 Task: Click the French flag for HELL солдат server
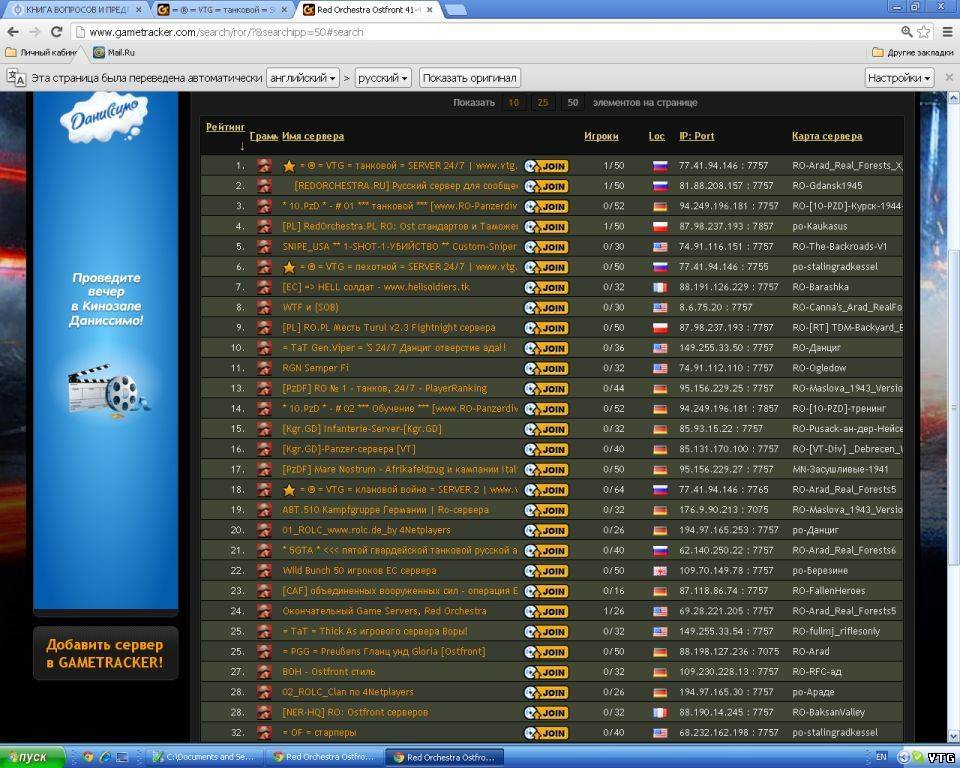(x=659, y=287)
